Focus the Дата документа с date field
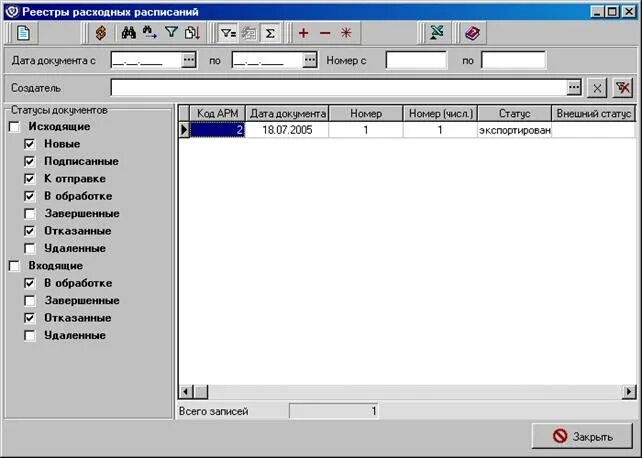 146,61
